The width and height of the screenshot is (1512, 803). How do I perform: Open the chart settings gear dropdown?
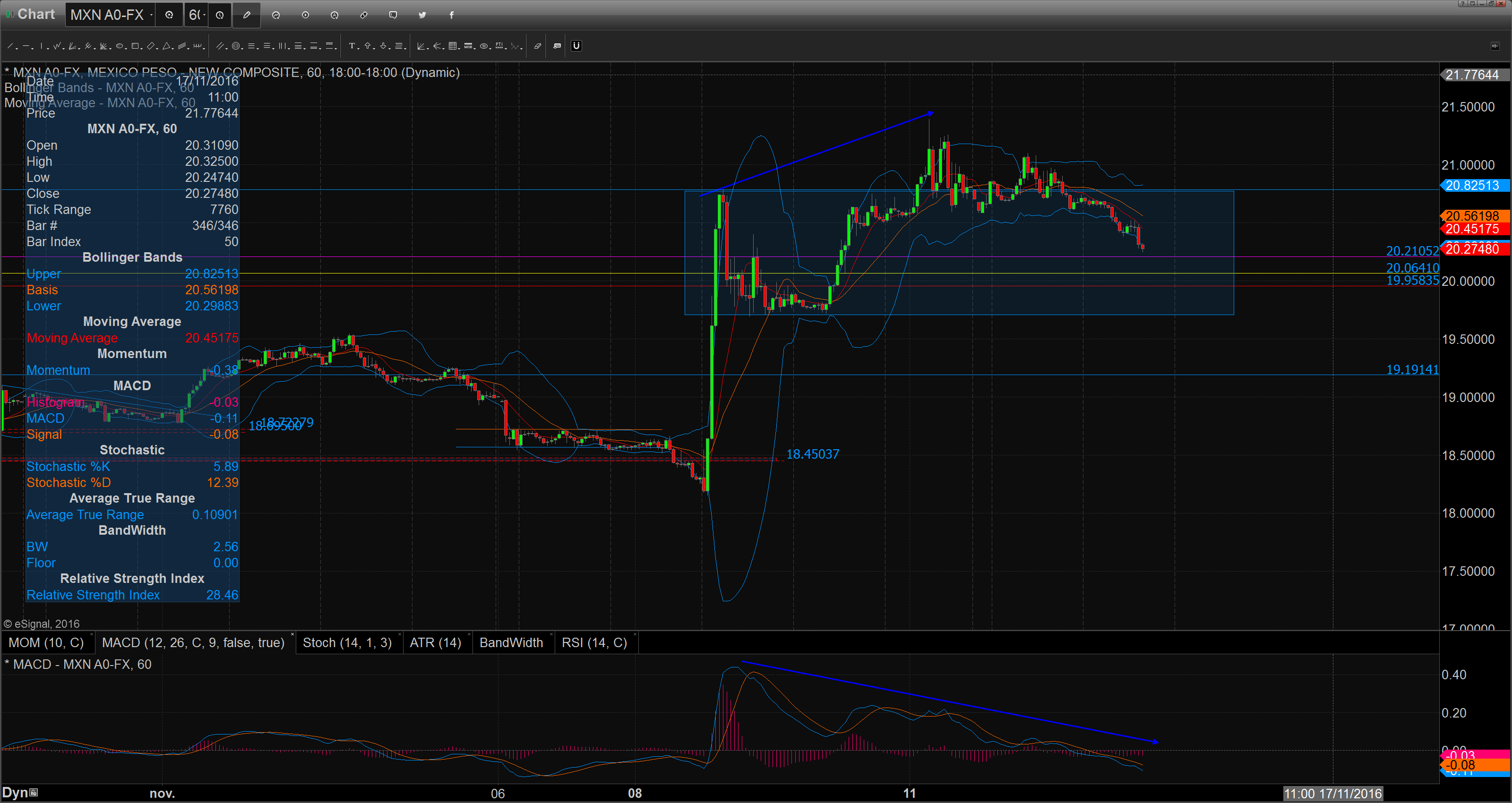169,15
